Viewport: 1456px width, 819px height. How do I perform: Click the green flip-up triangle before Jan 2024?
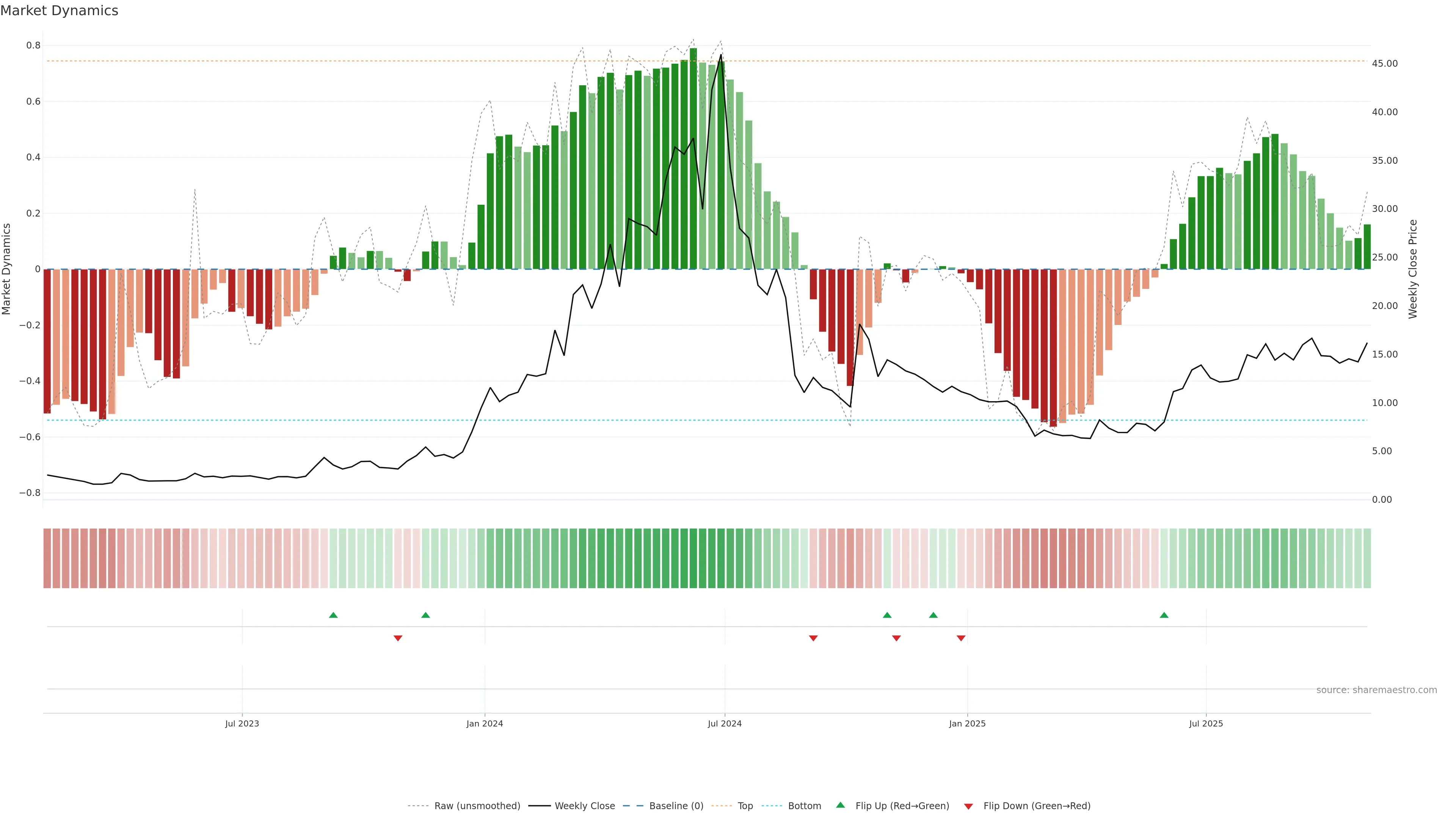(425, 615)
